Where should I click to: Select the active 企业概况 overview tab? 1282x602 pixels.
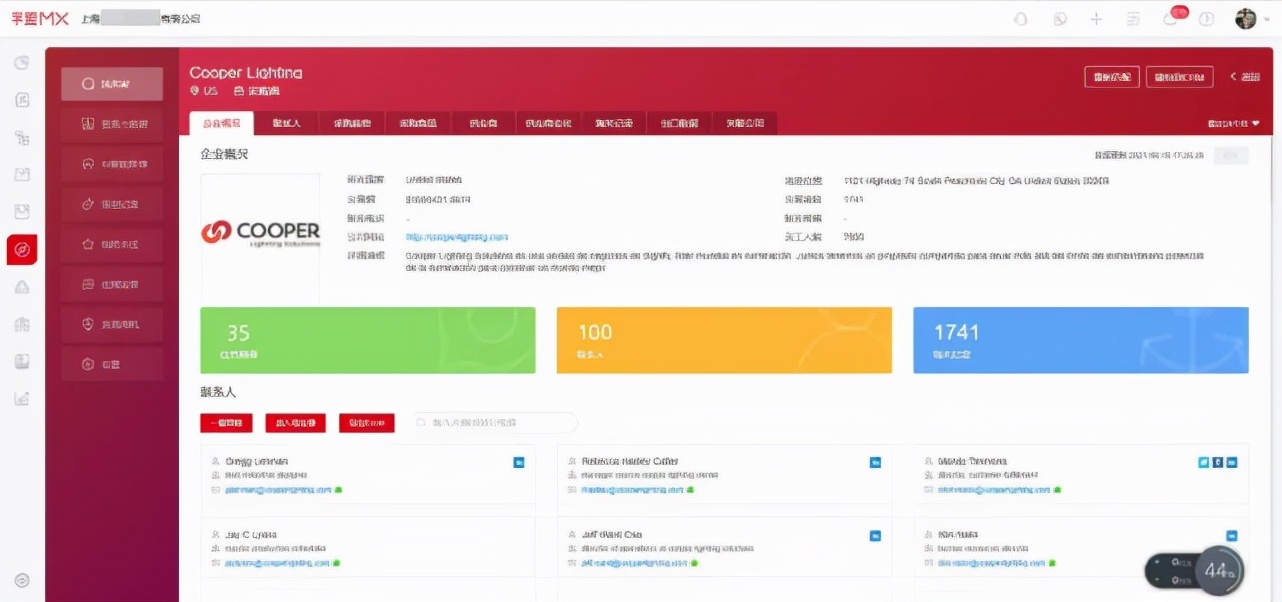[x=221, y=123]
